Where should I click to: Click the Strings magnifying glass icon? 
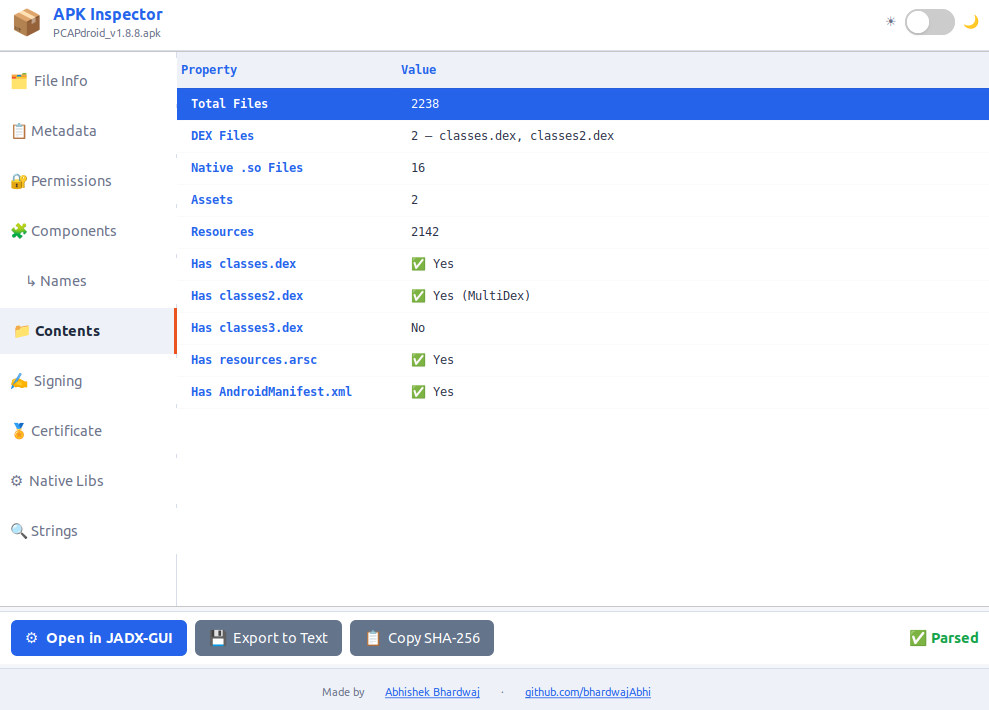19,531
